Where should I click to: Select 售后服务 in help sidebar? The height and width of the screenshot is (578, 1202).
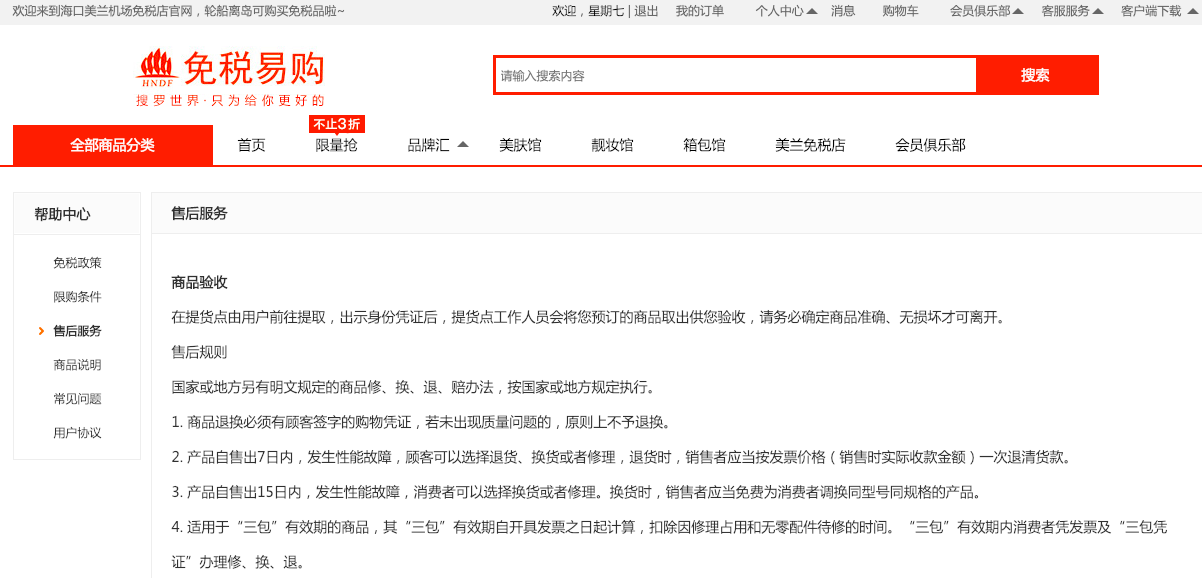77,331
